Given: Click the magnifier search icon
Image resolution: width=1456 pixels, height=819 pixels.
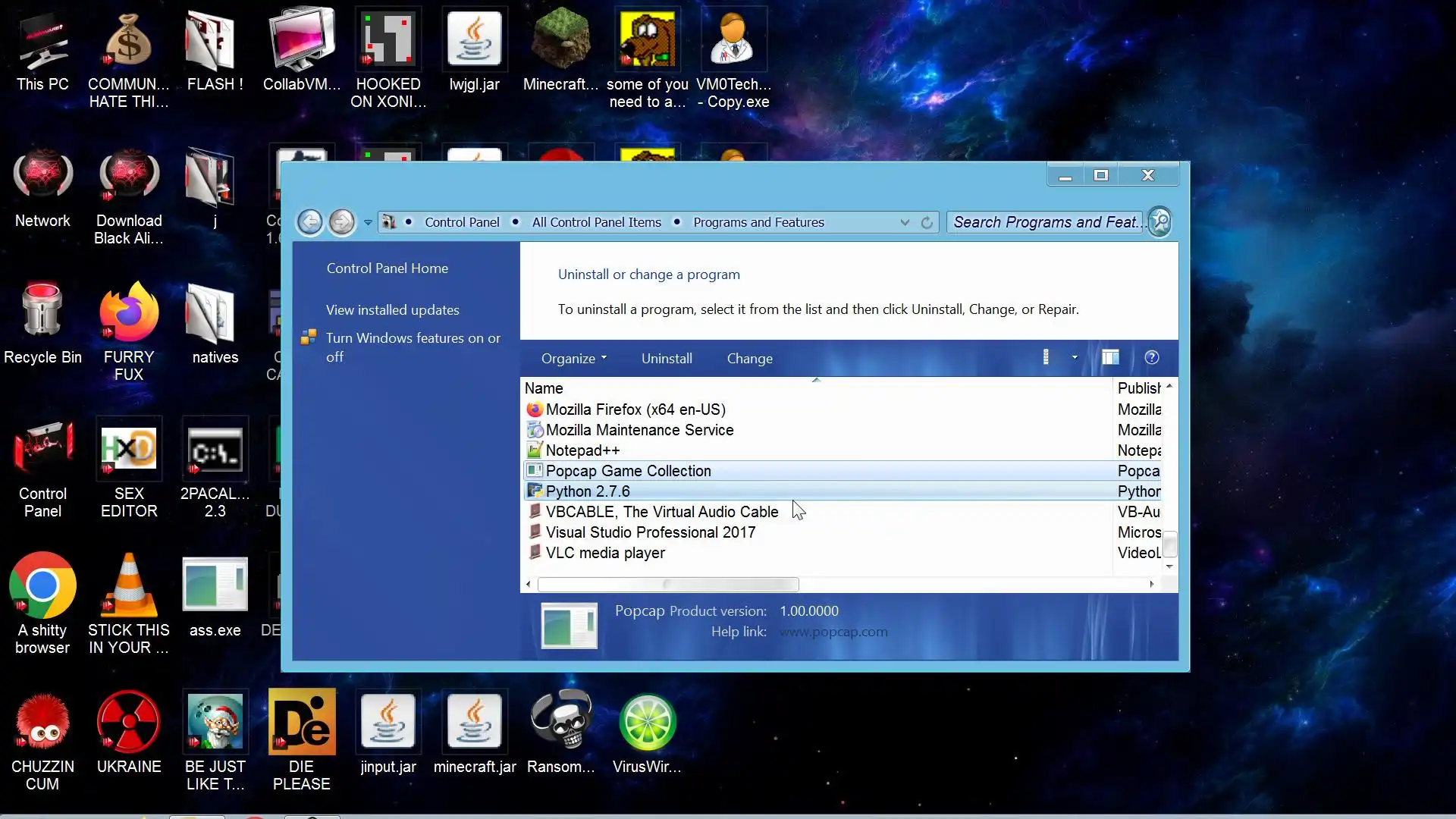Looking at the screenshot, I should tap(1160, 222).
